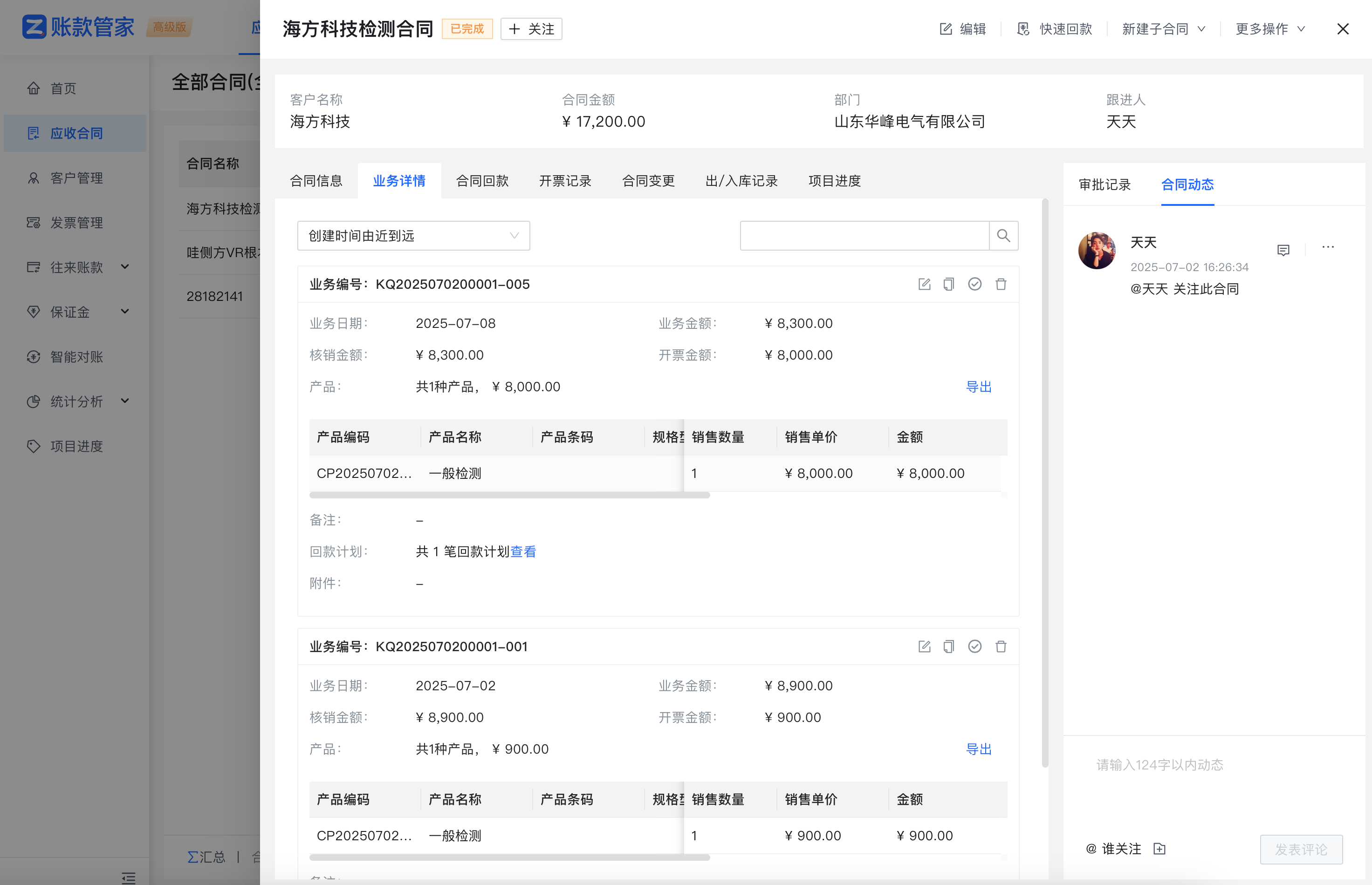Screen dimensions: 1372x885
Task: Click the business search input field
Action: [864, 236]
